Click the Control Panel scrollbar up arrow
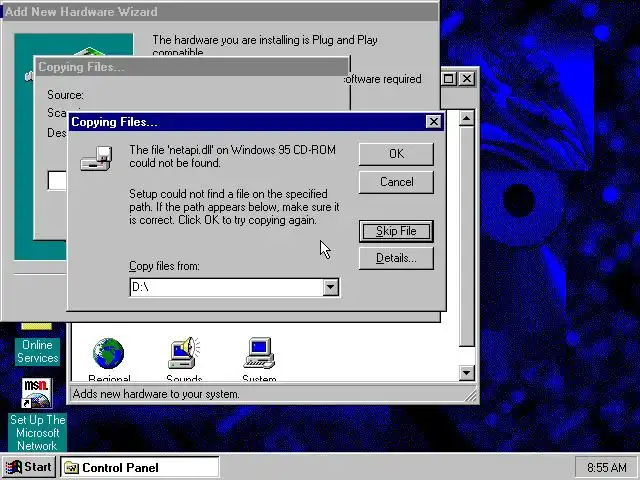Viewport: 640px width, 480px height. tap(467, 118)
